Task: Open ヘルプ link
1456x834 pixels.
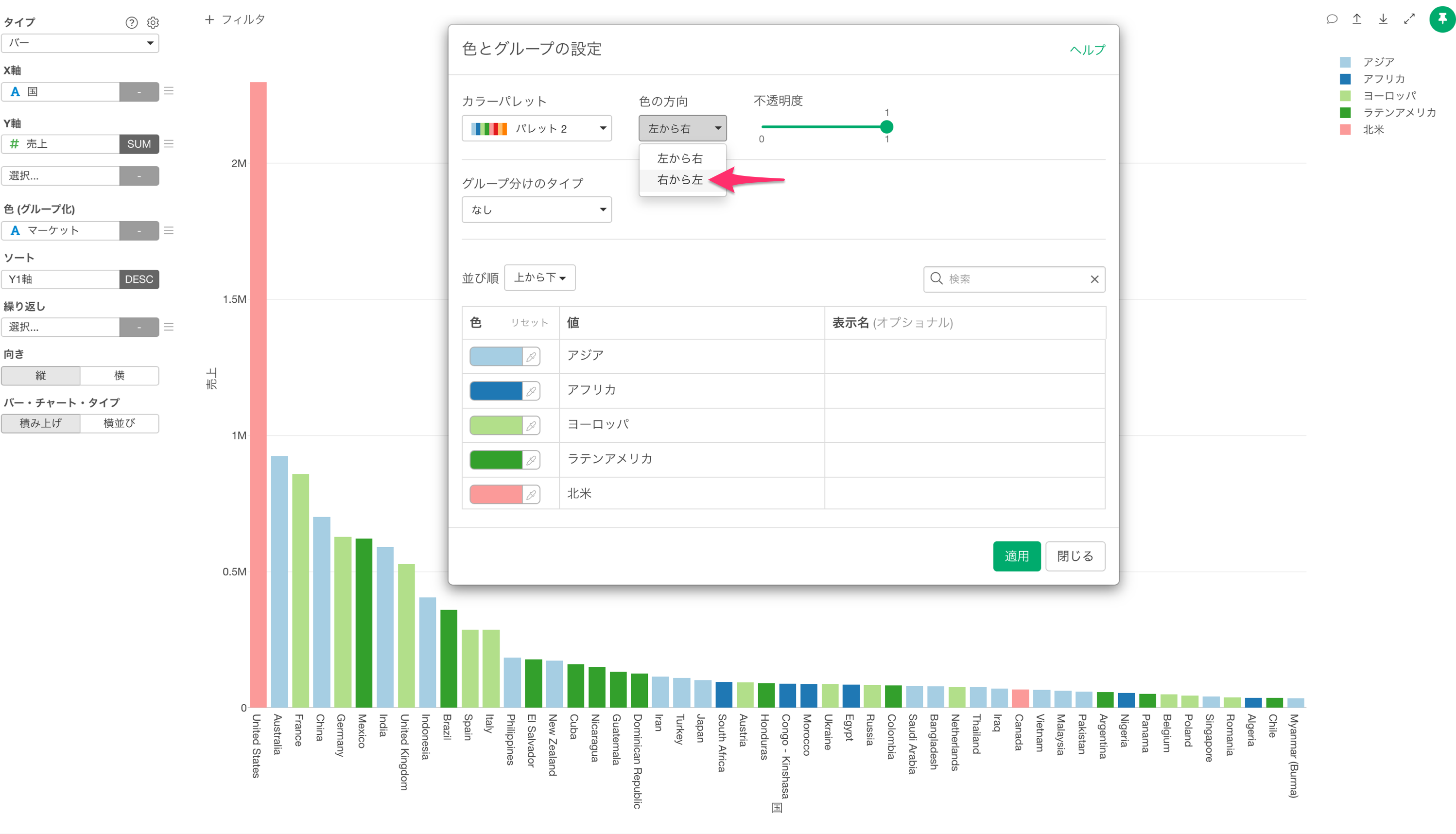Action: pos(1087,50)
